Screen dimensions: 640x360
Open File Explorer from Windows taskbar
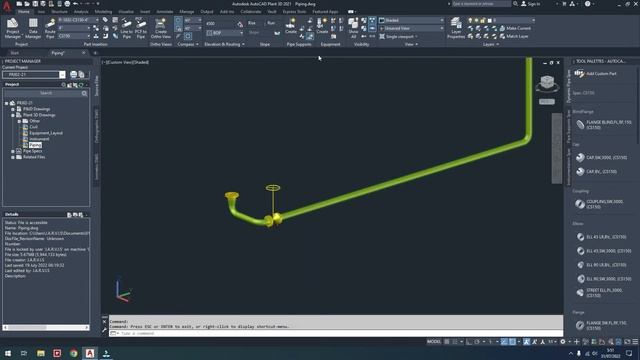click(x=40, y=353)
